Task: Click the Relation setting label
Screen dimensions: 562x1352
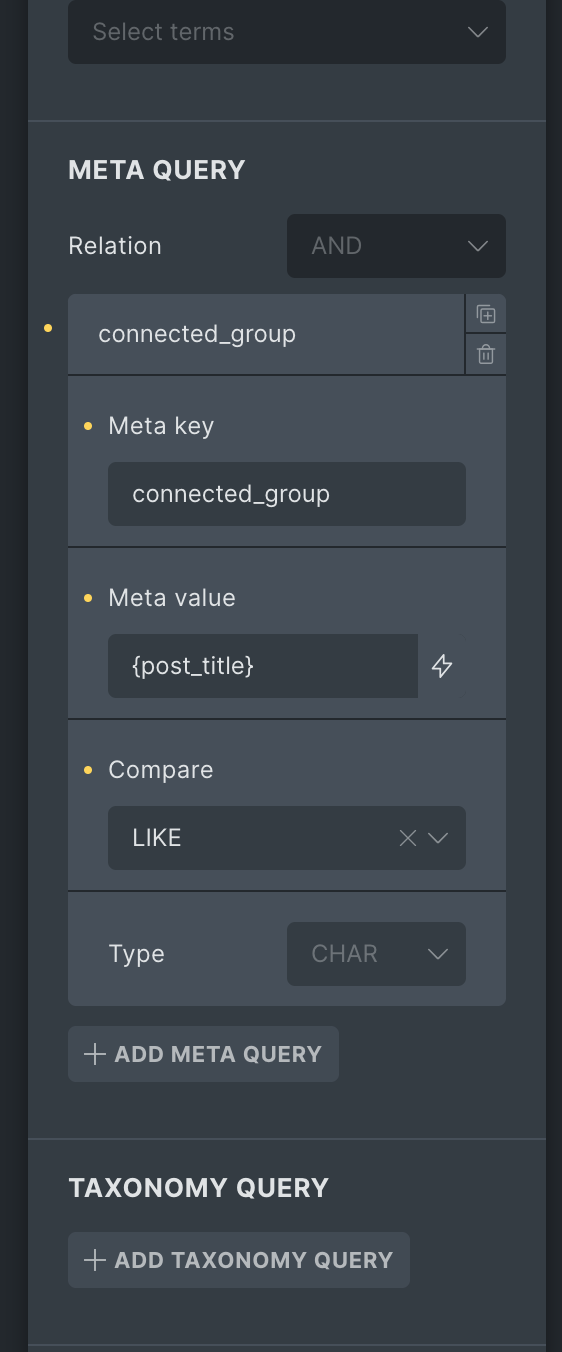Action: coord(115,246)
